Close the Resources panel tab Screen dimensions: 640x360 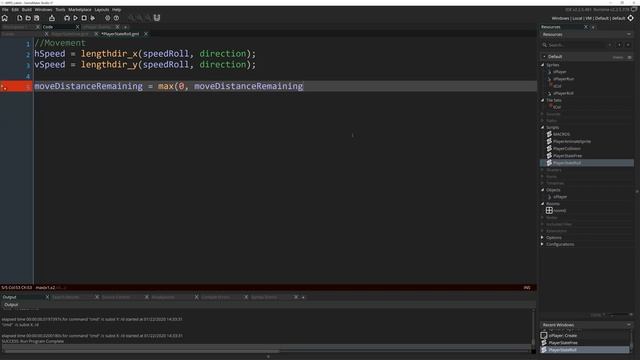(x=586, y=27)
